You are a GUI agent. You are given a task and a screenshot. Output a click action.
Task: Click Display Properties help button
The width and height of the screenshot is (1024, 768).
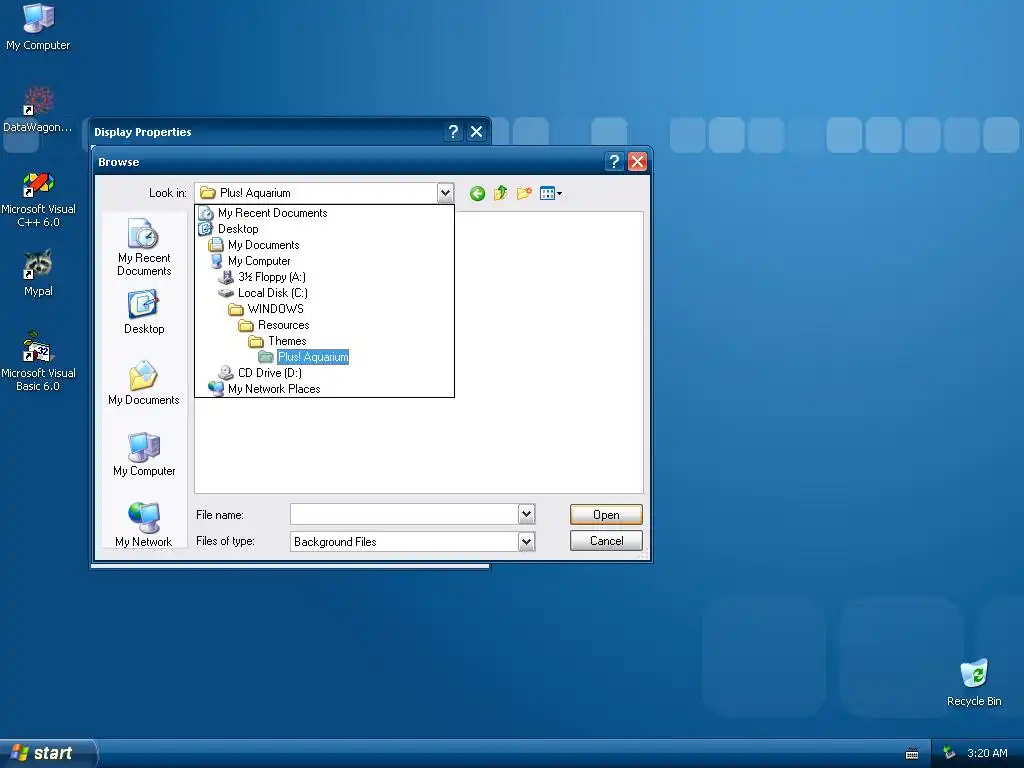[453, 132]
